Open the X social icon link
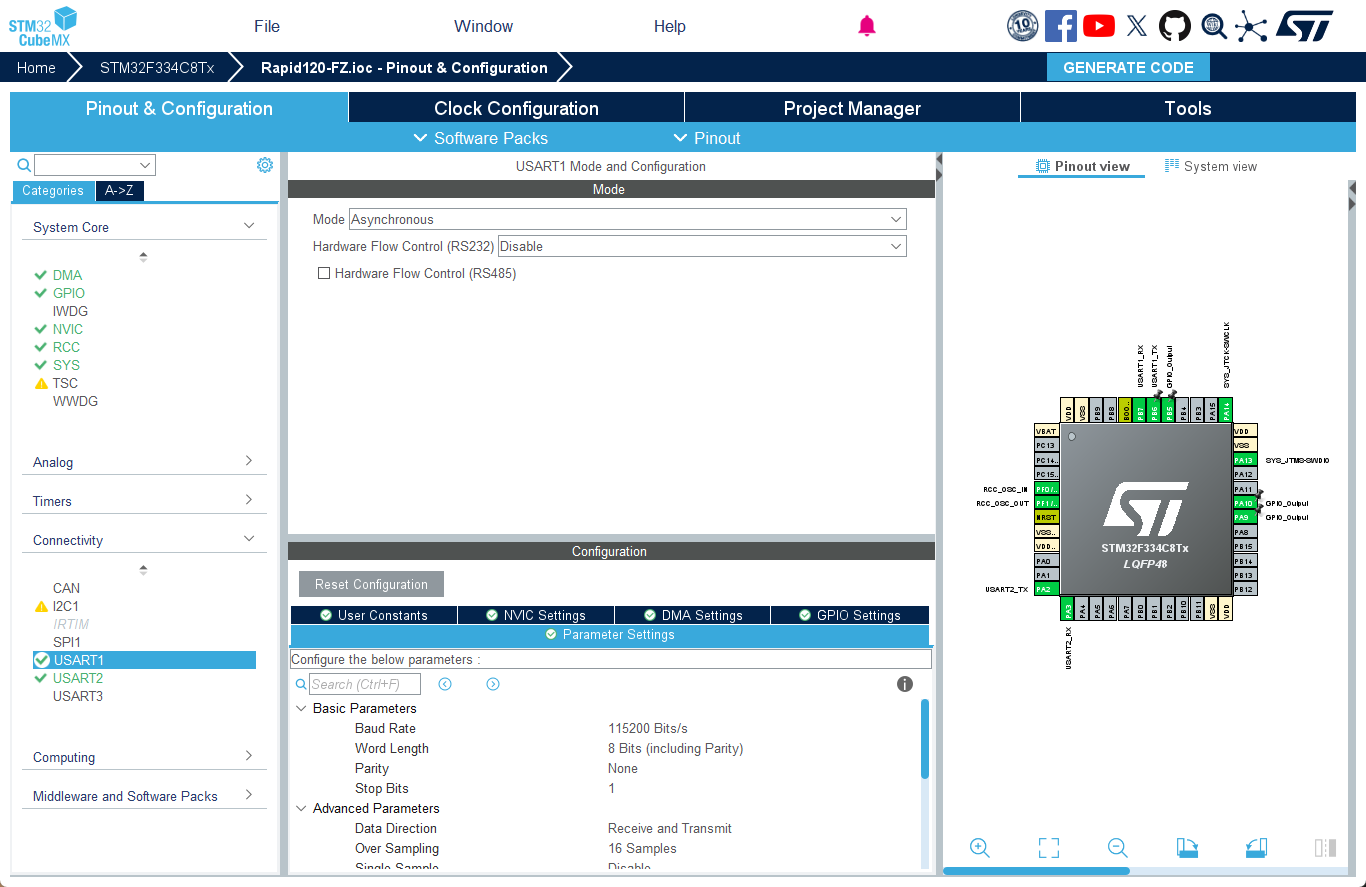 pos(1137,26)
